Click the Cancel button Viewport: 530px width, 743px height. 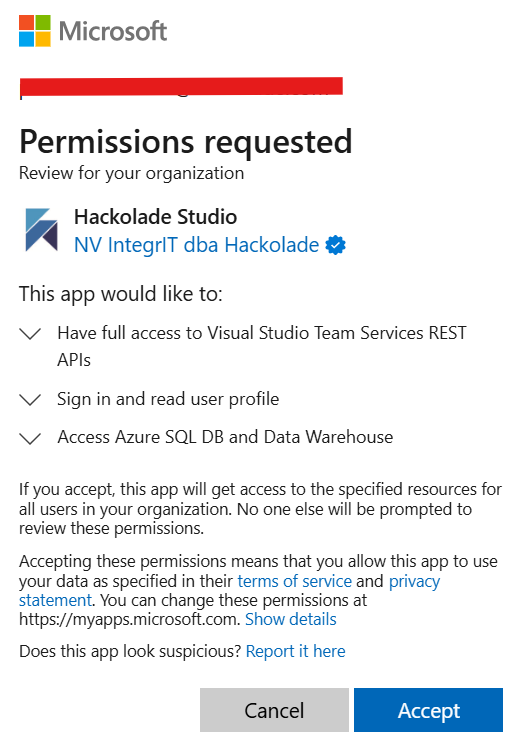tap(274, 710)
